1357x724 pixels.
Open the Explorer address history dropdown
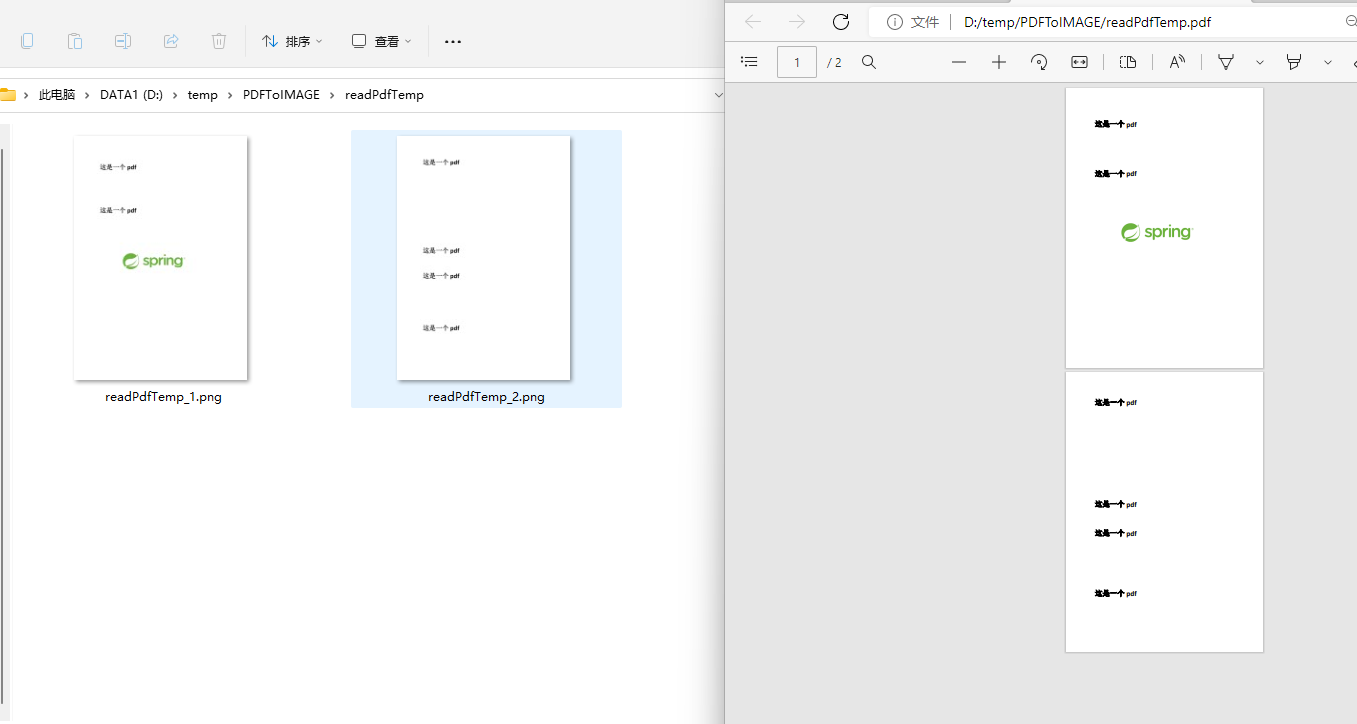click(x=717, y=95)
